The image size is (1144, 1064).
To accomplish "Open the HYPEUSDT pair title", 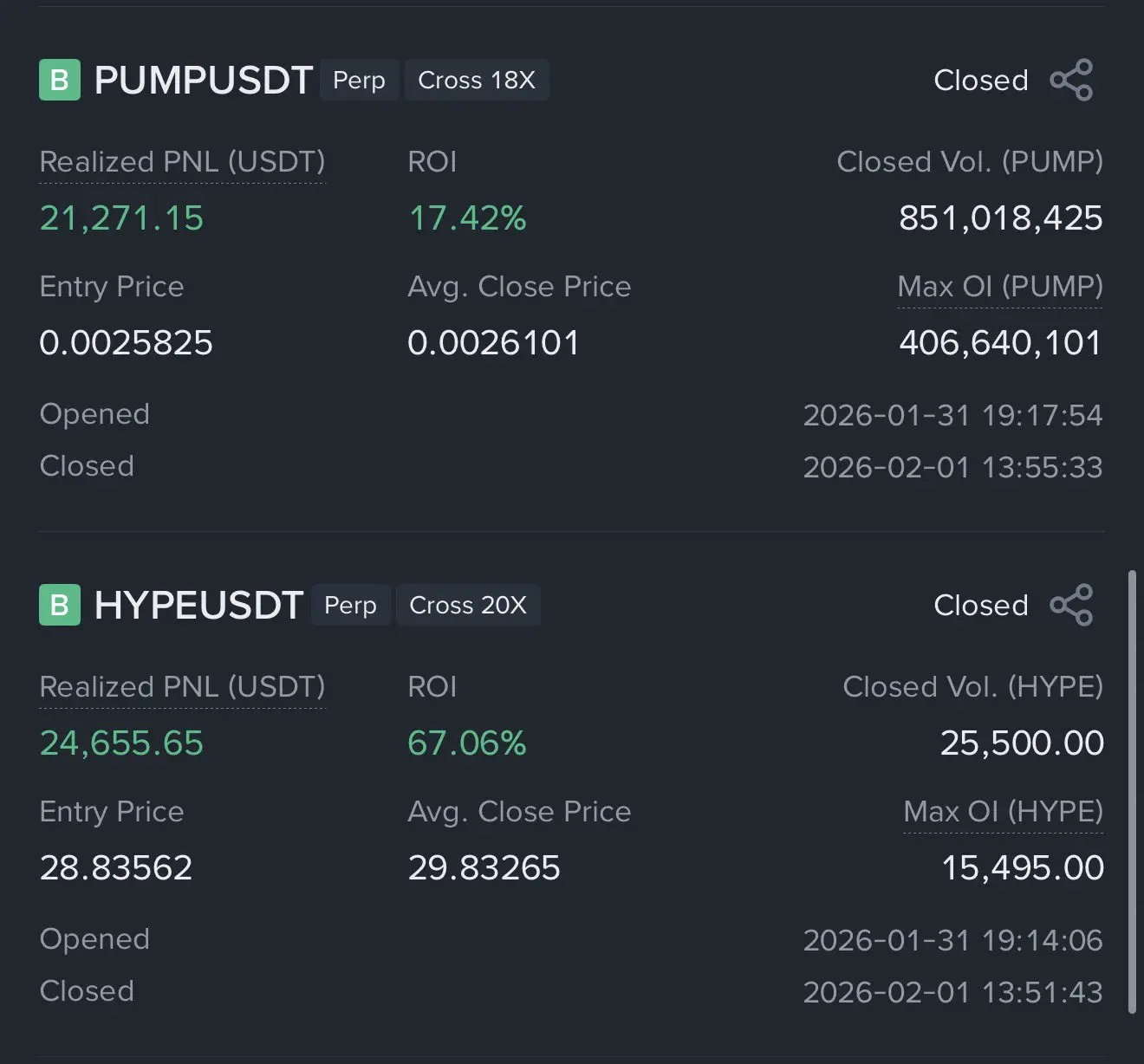I will [x=198, y=605].
